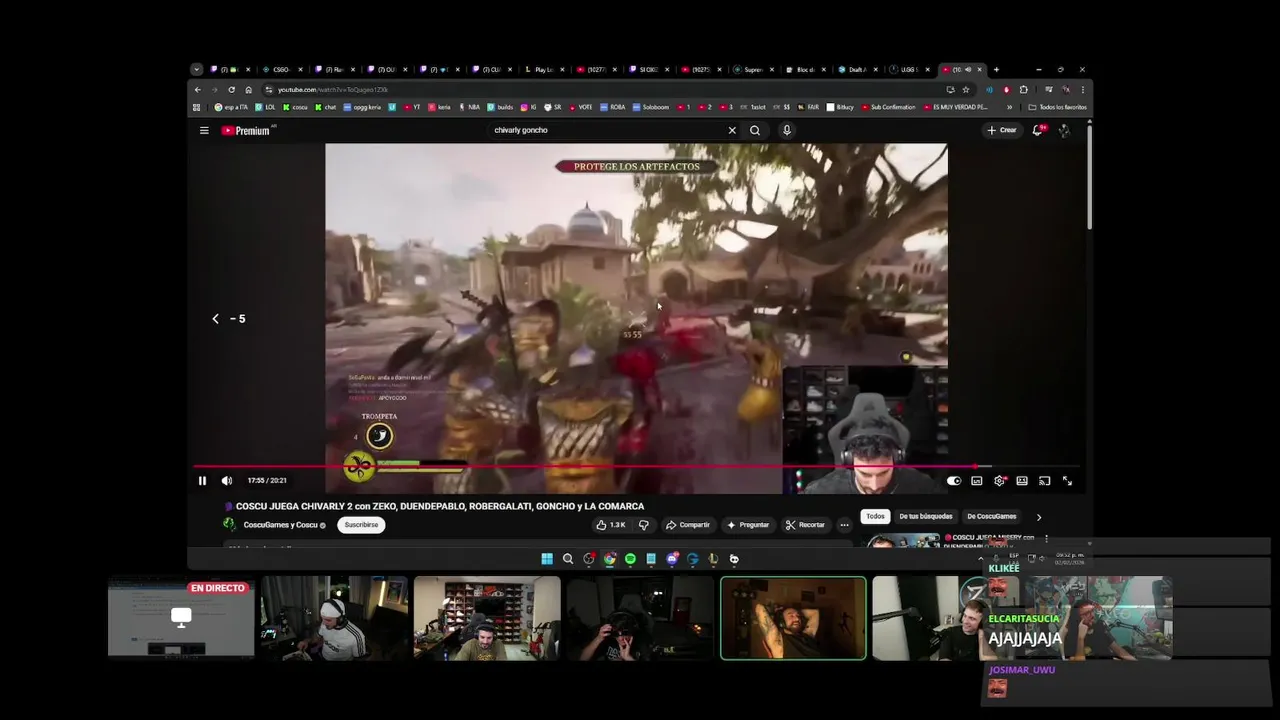Viewport: 1280px width, 720px height.
Task: Toggle subtitles in the player controls
Action: pos(977,481)
